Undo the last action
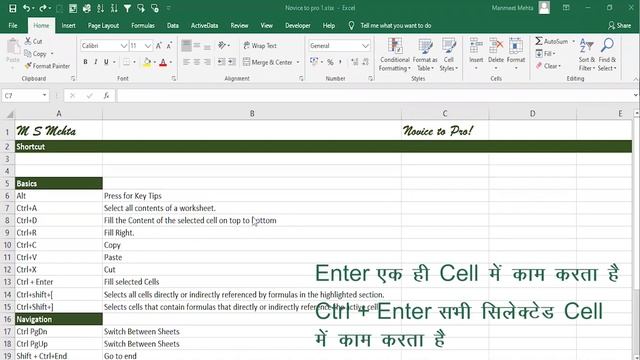Viewport: 640px width, 360px height. [26, 8]
